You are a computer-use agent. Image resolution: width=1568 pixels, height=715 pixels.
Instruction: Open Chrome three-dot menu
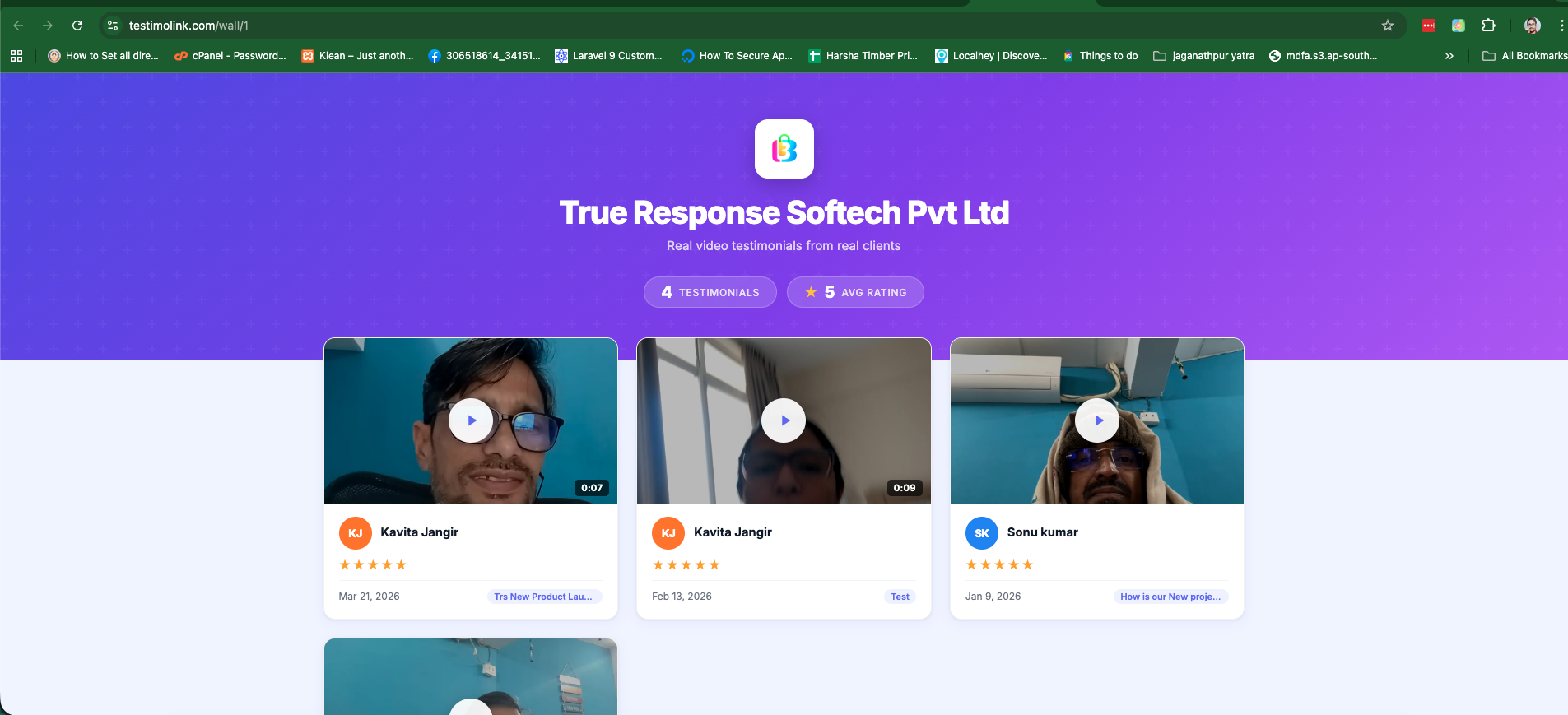point(1561,26)
